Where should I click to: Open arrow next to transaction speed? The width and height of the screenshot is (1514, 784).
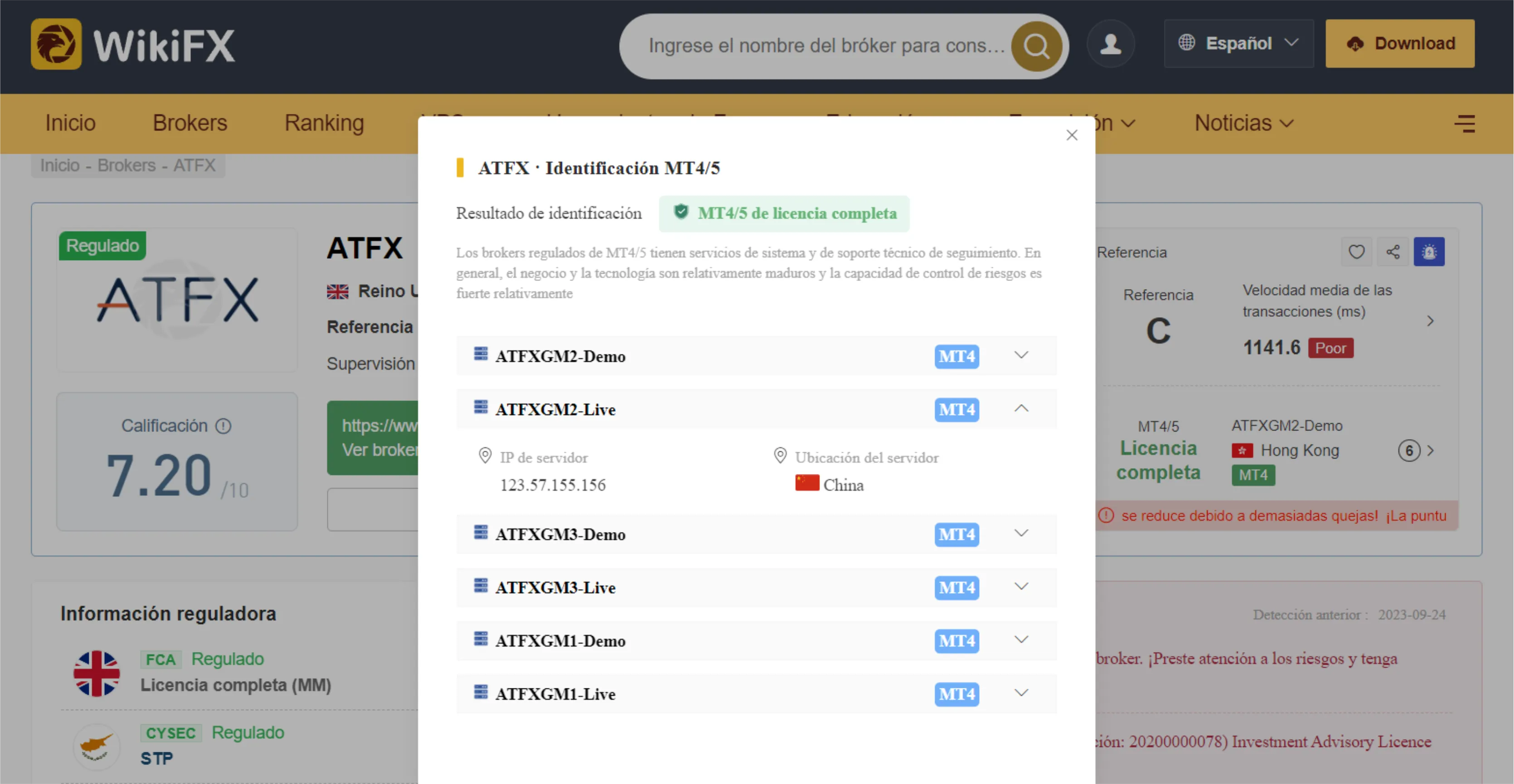point(1430,321)
